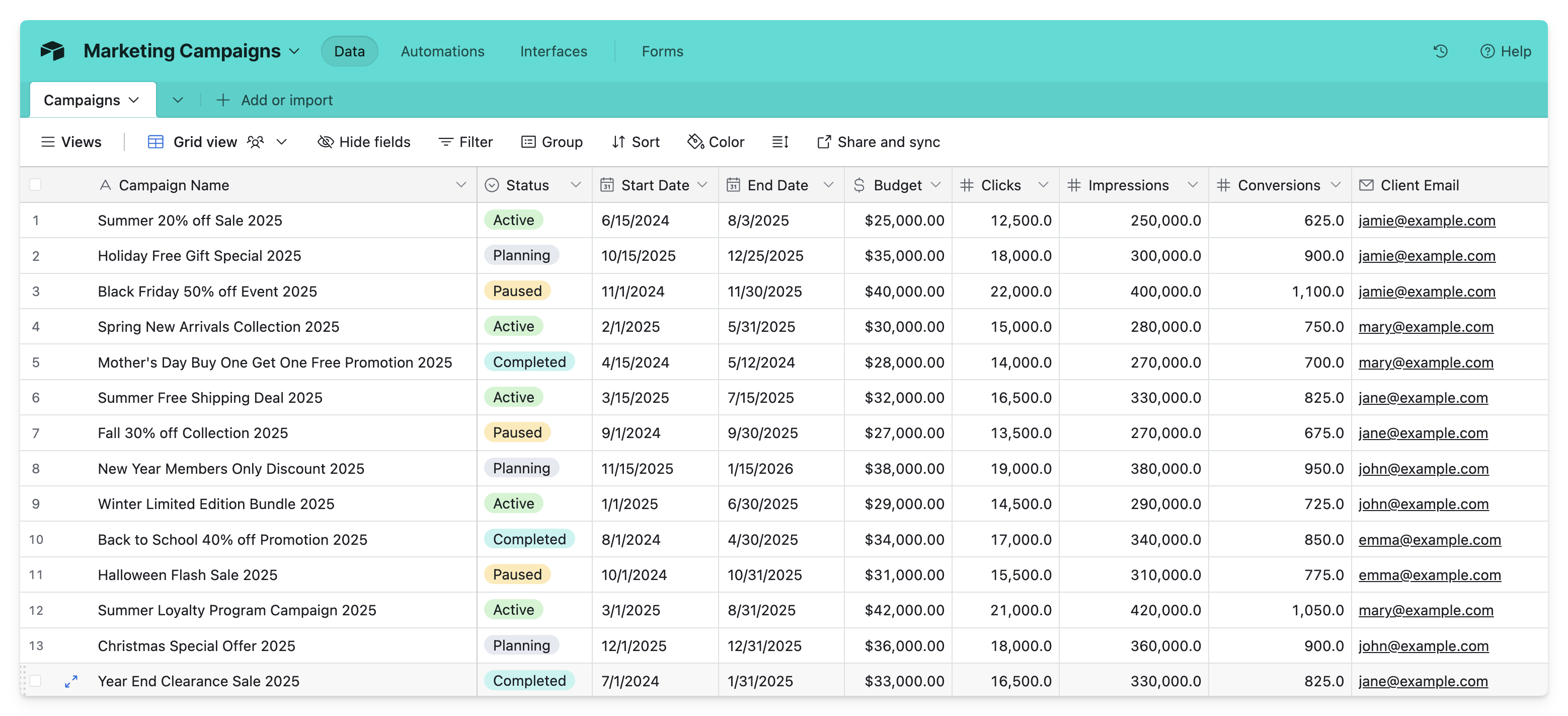
Task: Click Add or import button
Action: [x=275, y=100]
